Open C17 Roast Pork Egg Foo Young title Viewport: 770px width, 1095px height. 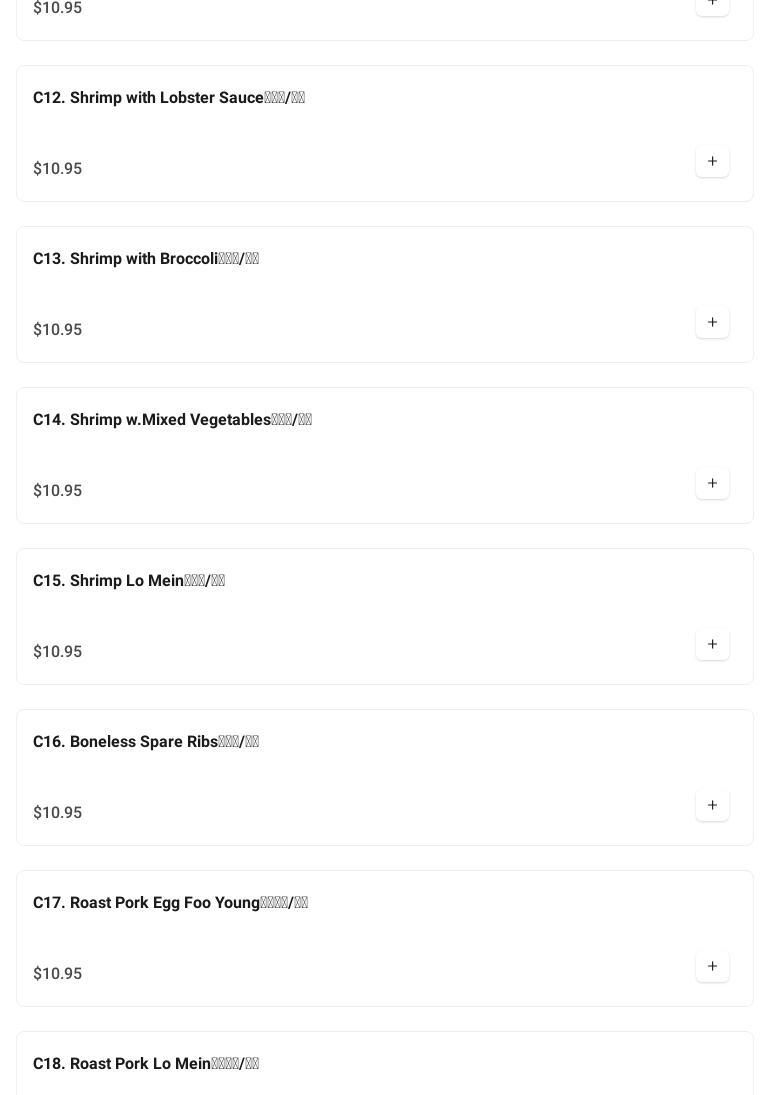tap(170, 903)
